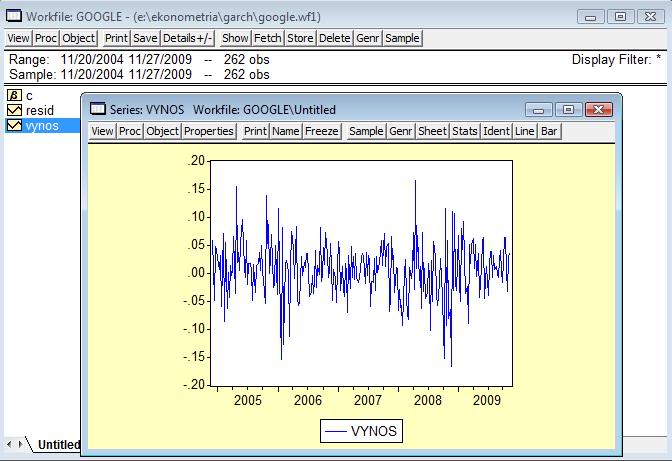This screenshot has width=672, height=461.
Task: Open the Sheet view of the series
Action: click(432, 131)
